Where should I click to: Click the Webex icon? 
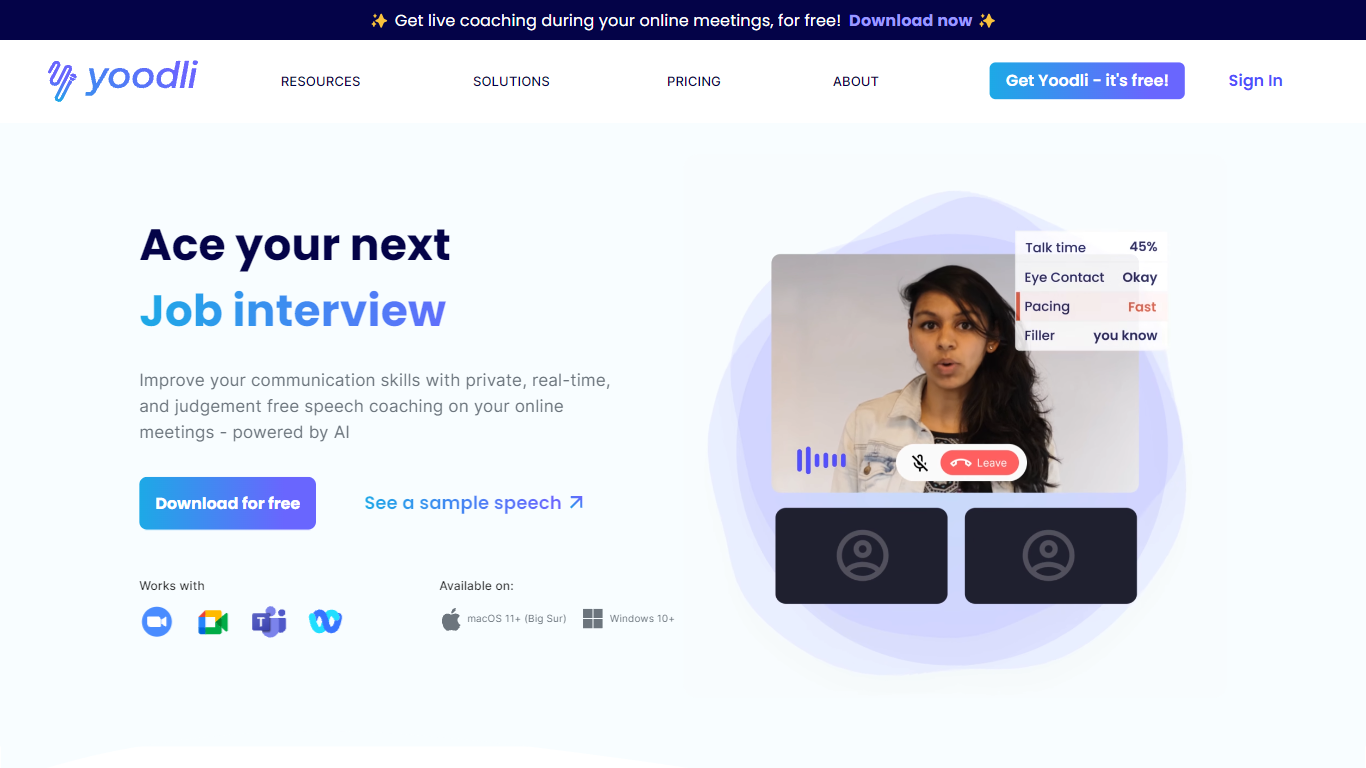pos(325,621)
